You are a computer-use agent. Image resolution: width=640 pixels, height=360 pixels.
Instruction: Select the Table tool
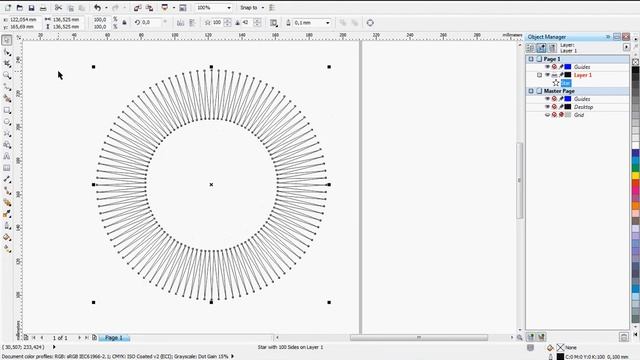[x=7, y=168]
